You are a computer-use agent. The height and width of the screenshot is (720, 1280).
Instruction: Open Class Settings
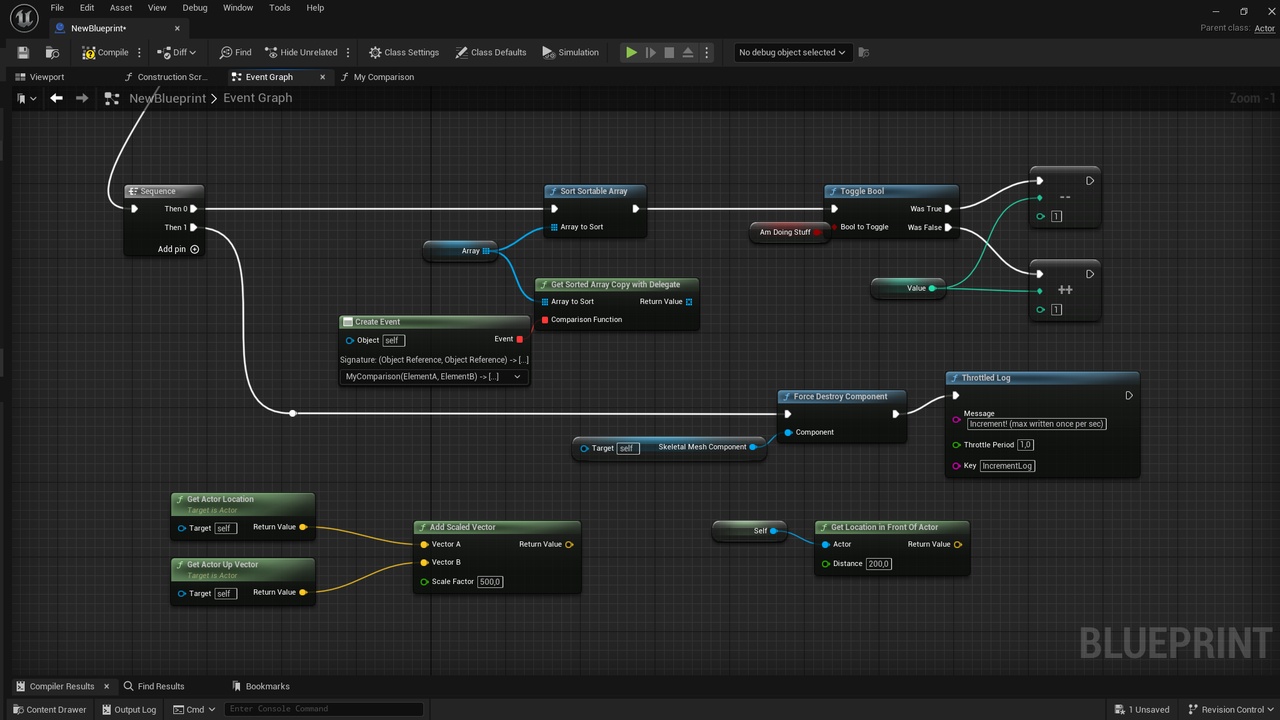404,52
